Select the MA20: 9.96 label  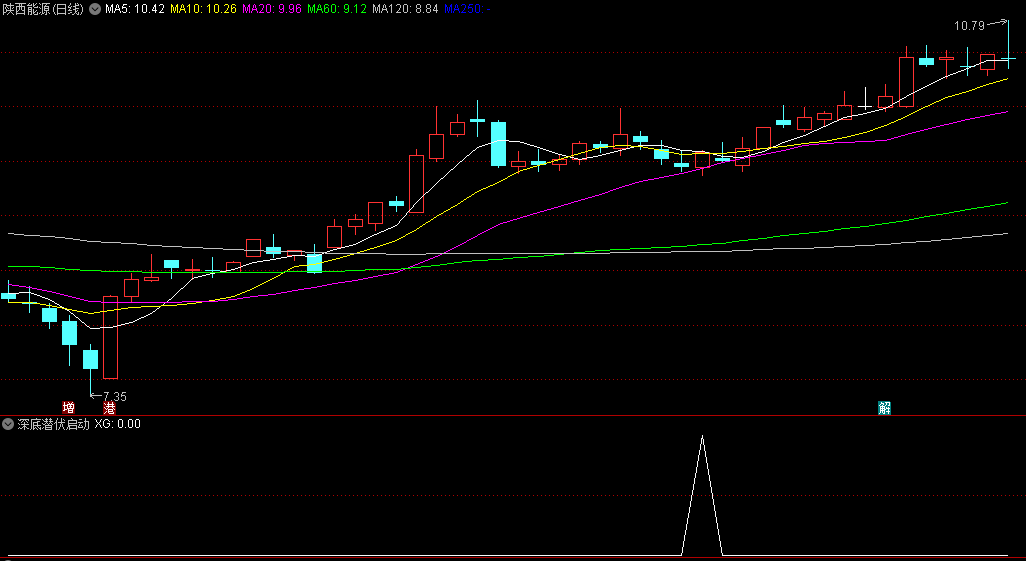pos(272,9)
